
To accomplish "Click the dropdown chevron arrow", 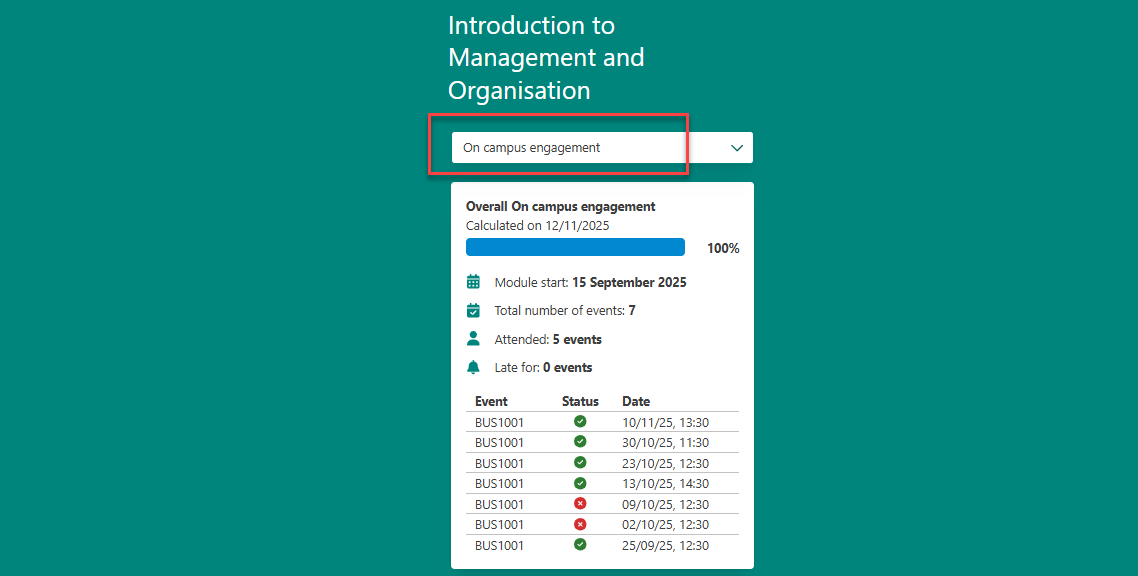I will [737, 148].
